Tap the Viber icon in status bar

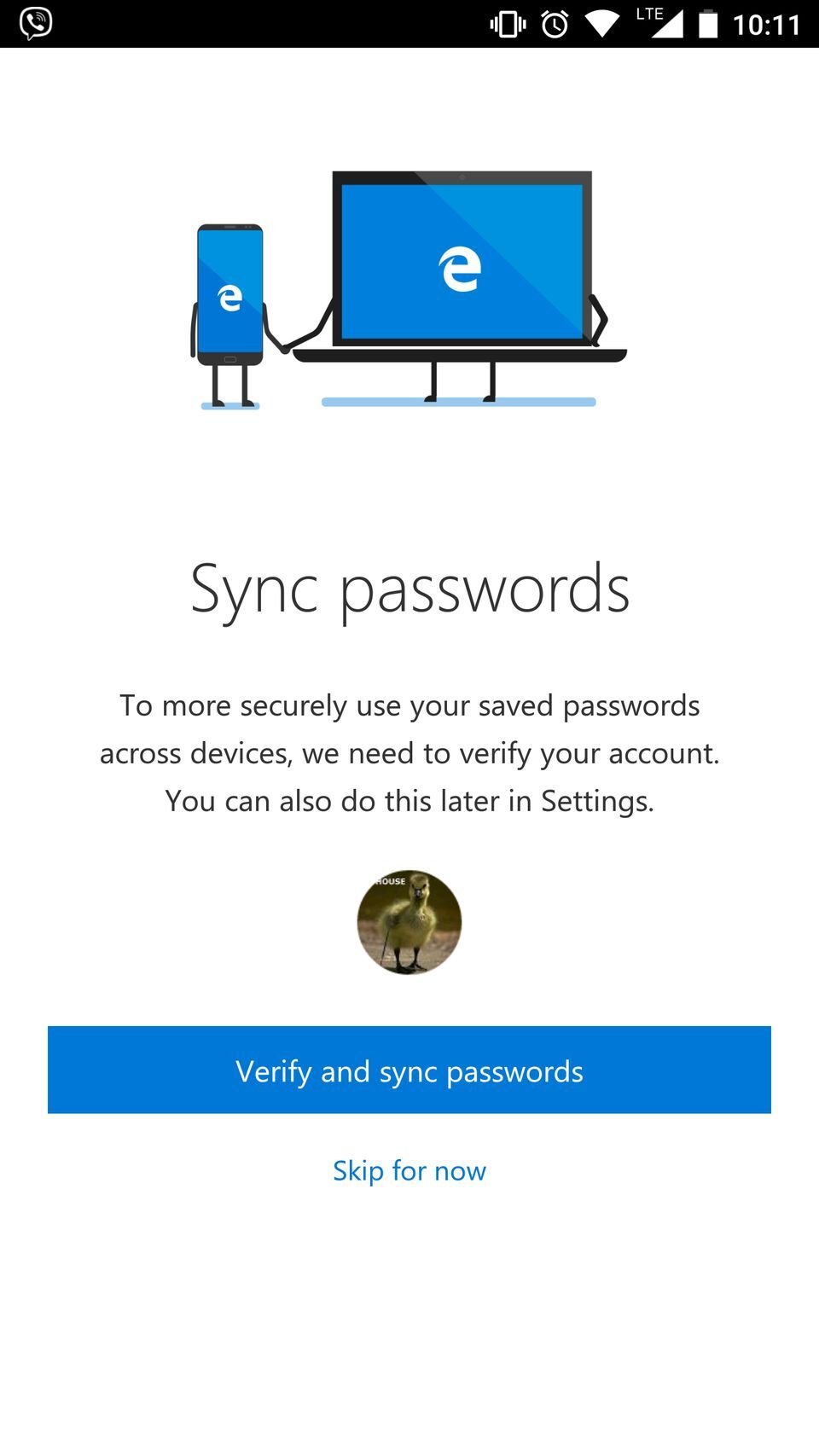pos(36,23)
